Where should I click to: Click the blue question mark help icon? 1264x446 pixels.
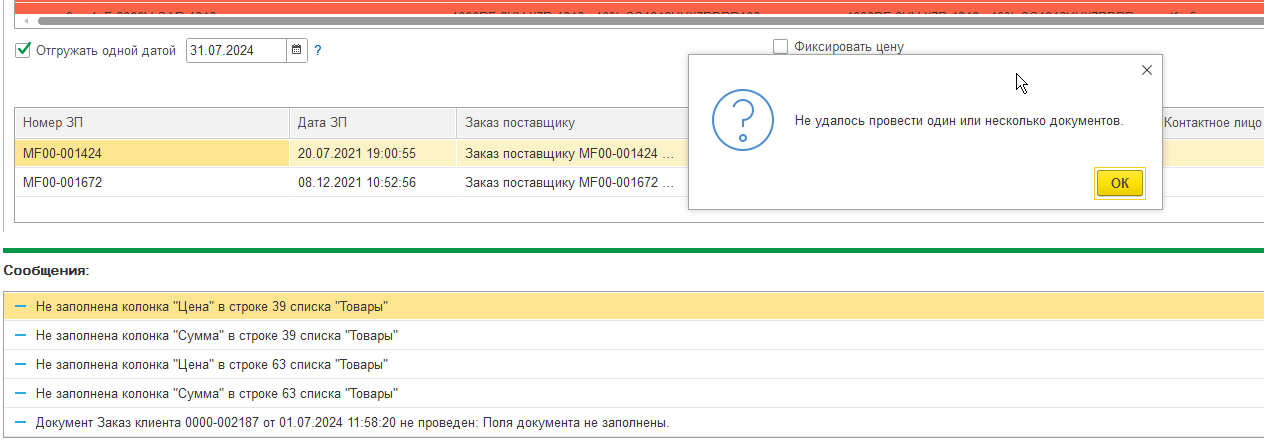[318, 50]
